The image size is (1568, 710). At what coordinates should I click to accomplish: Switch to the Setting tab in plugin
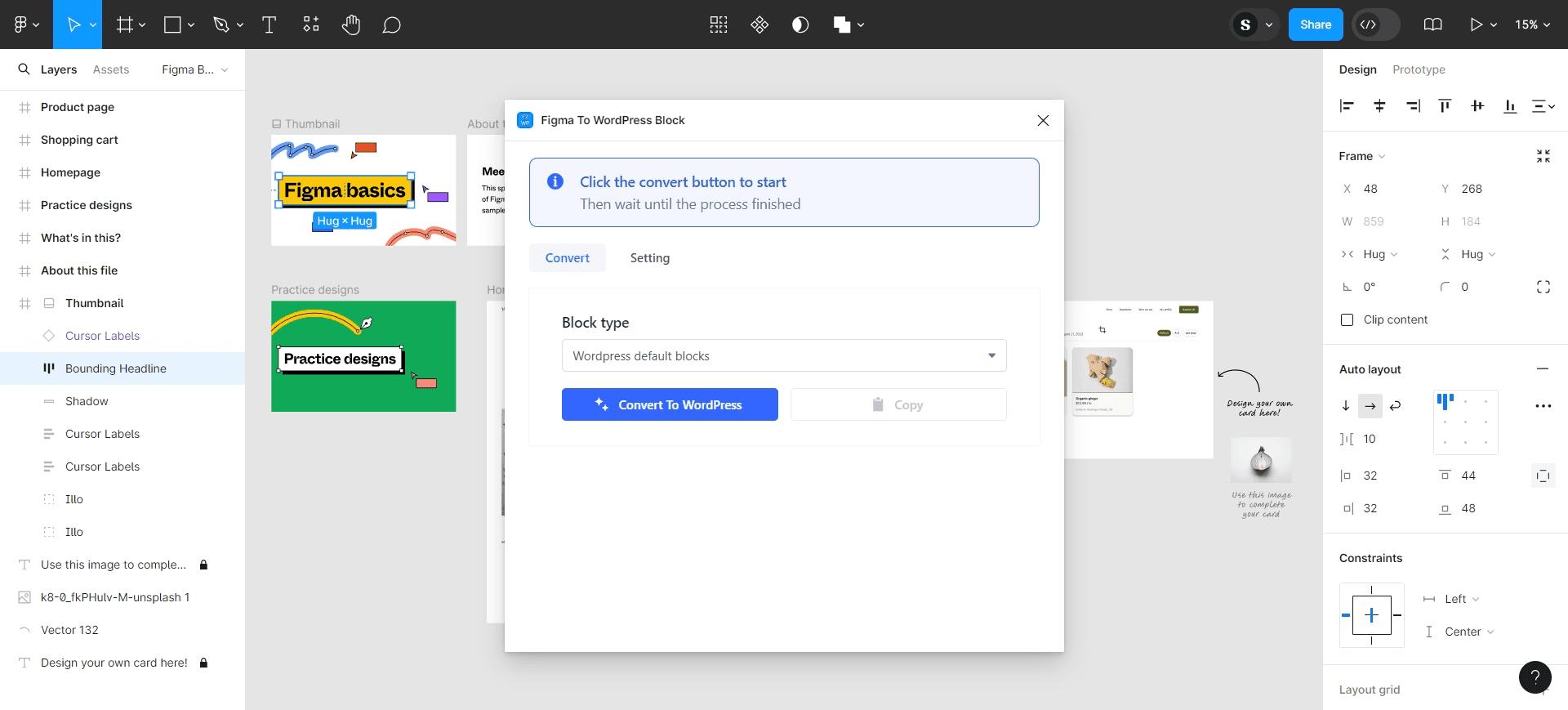click(x=650, y=257)
